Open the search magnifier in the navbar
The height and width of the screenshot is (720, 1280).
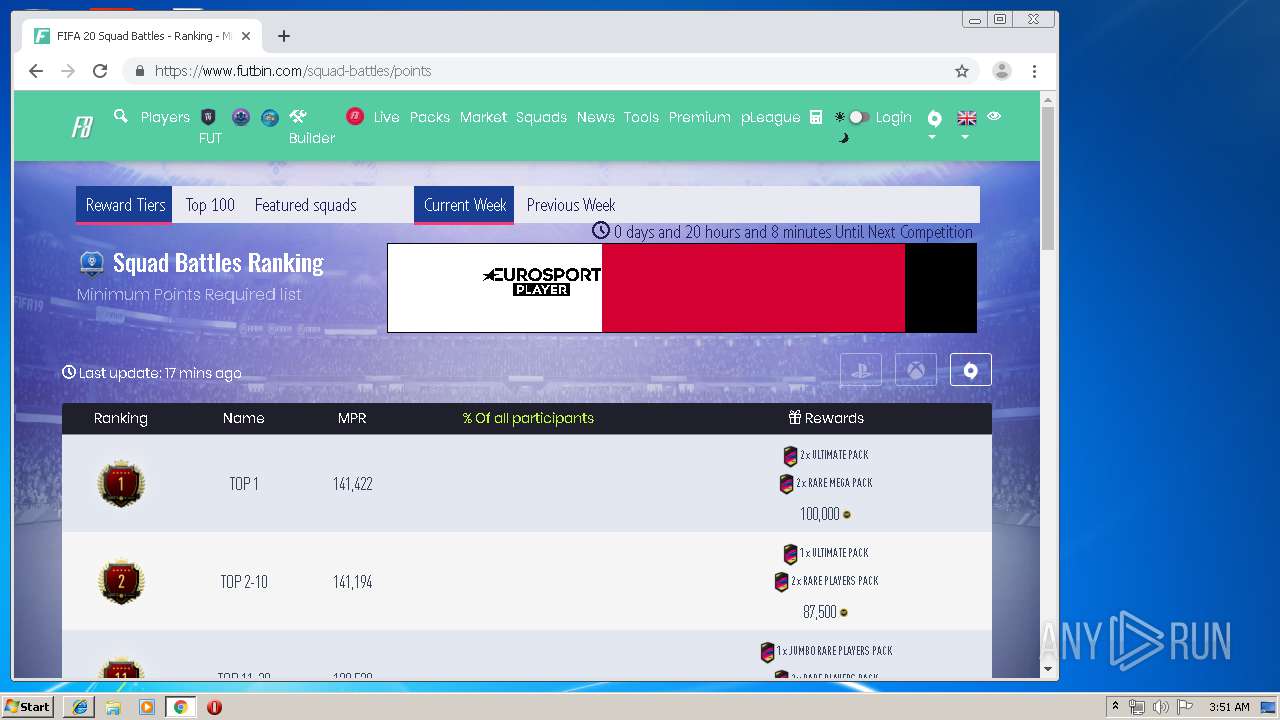pos(121,116)
